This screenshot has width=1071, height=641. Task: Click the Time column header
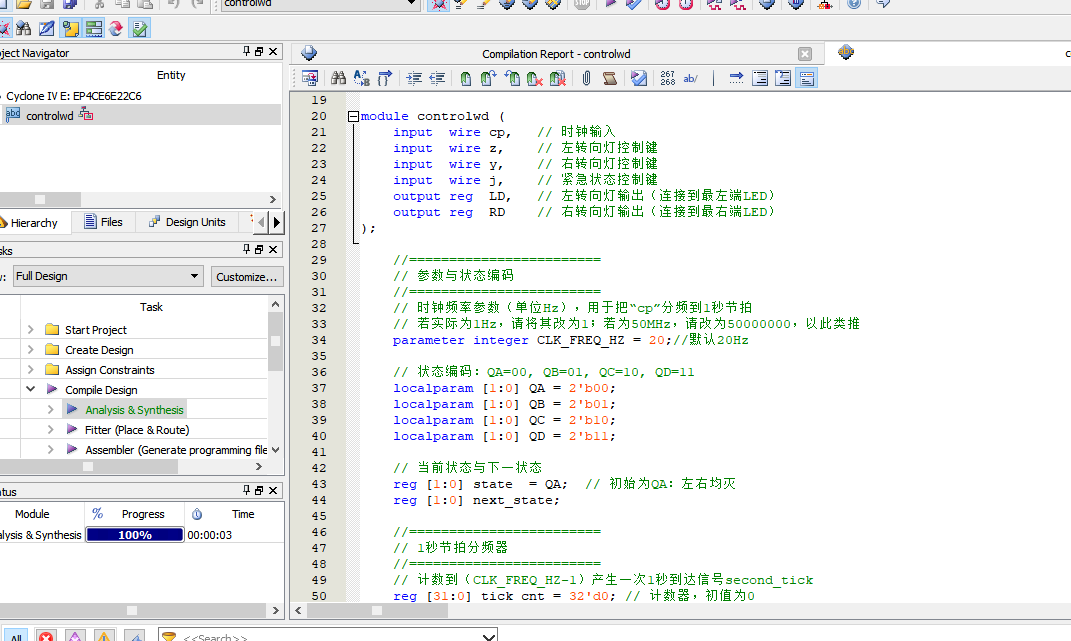tap(242, 514)
